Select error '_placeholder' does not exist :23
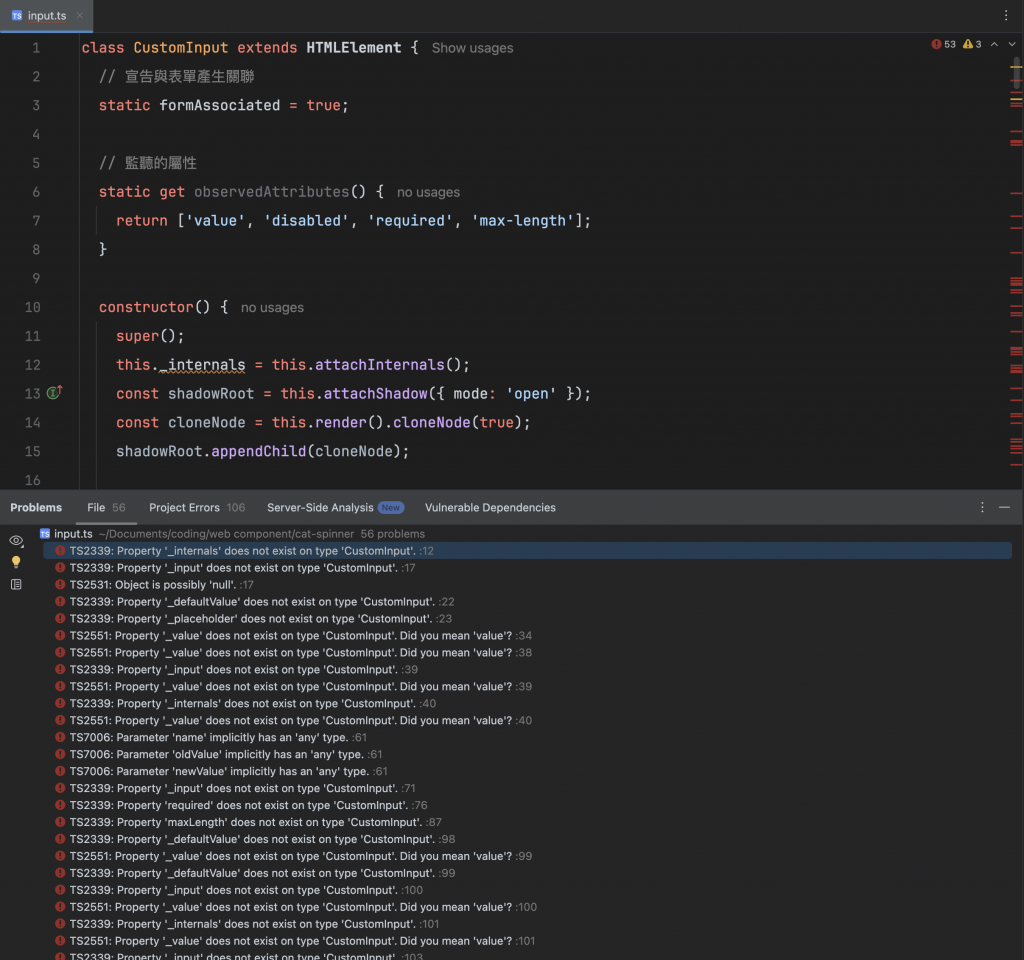The height and width of the screenshot is (960, 1024). (253, 619)
